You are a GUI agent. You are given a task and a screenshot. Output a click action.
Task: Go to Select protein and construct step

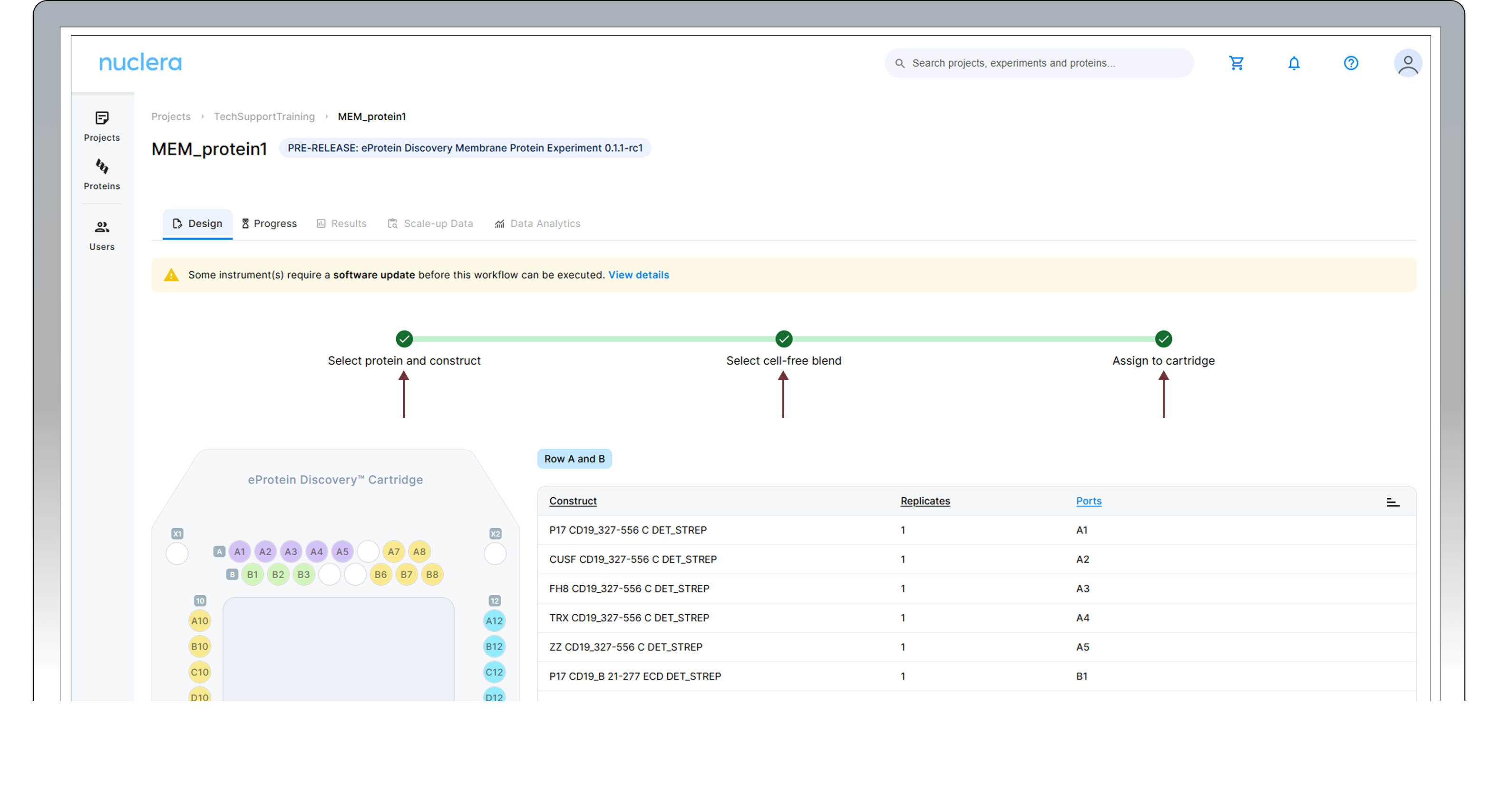404,350
